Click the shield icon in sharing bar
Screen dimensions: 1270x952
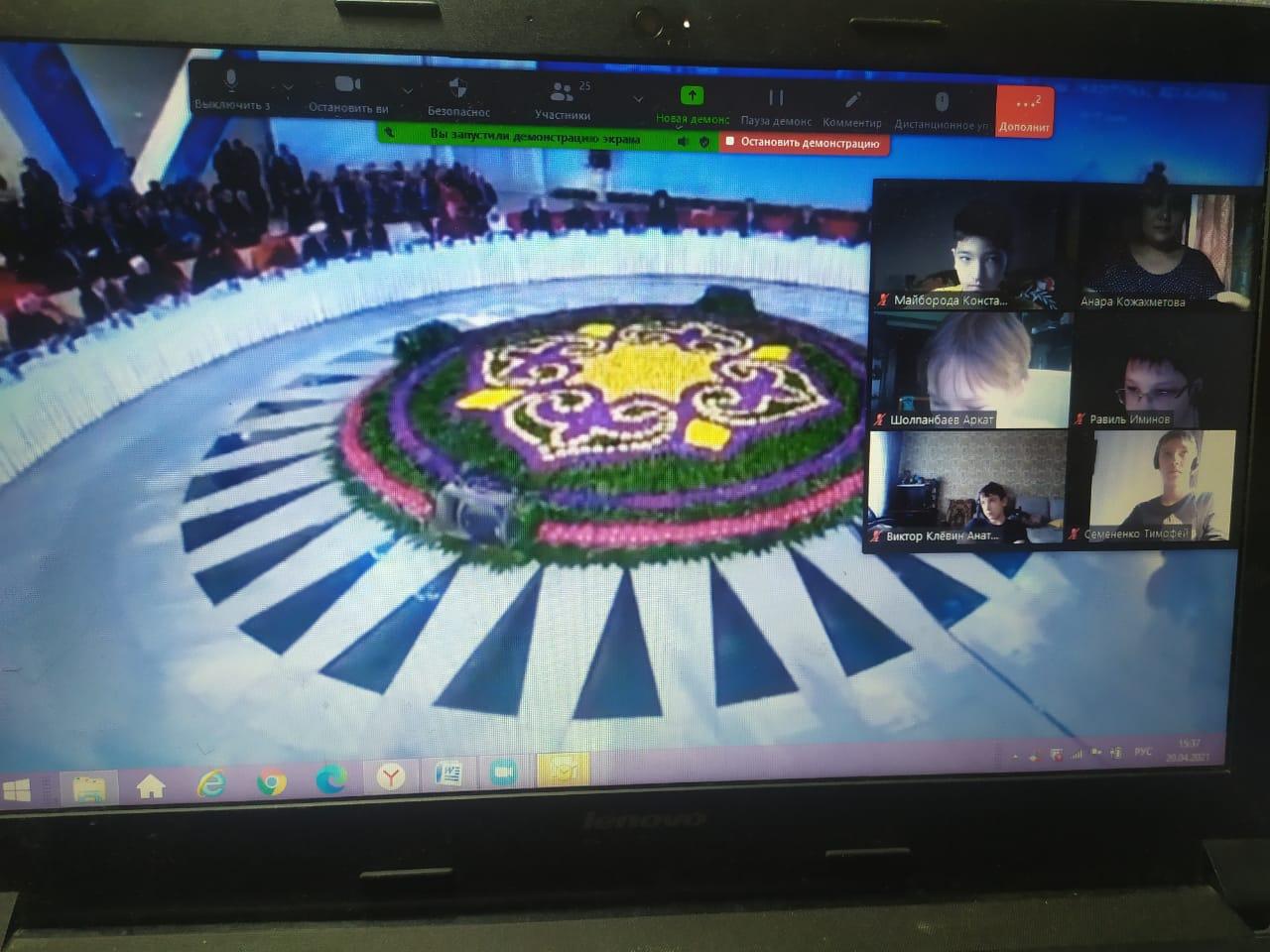point(704,142)
